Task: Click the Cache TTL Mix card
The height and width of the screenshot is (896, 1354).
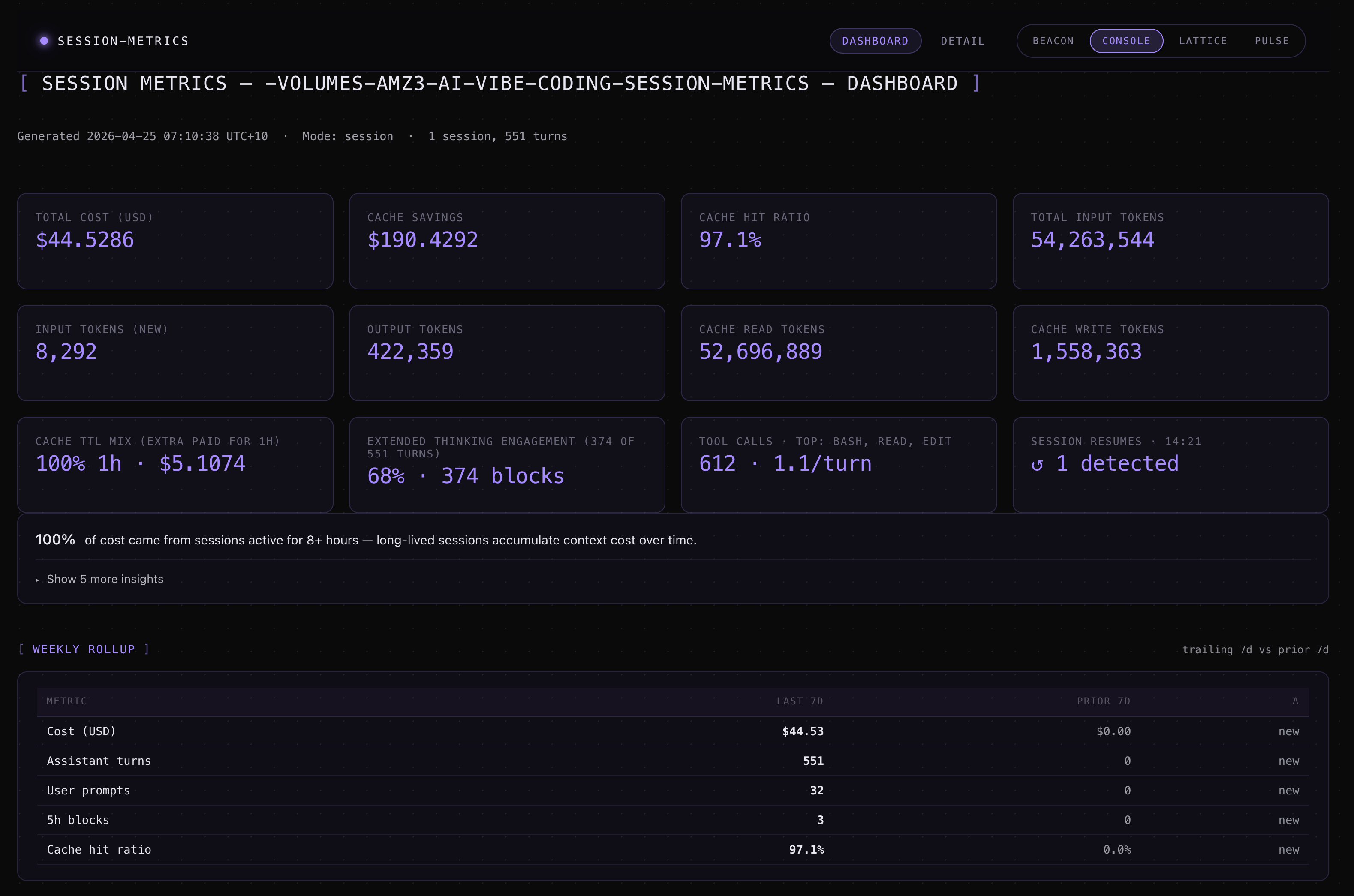Action: 175,465
